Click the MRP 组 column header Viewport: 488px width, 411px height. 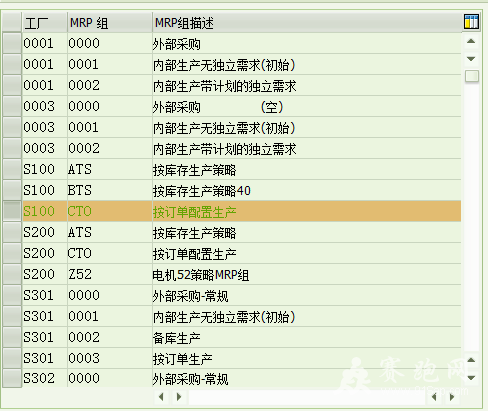pos(110,23)
